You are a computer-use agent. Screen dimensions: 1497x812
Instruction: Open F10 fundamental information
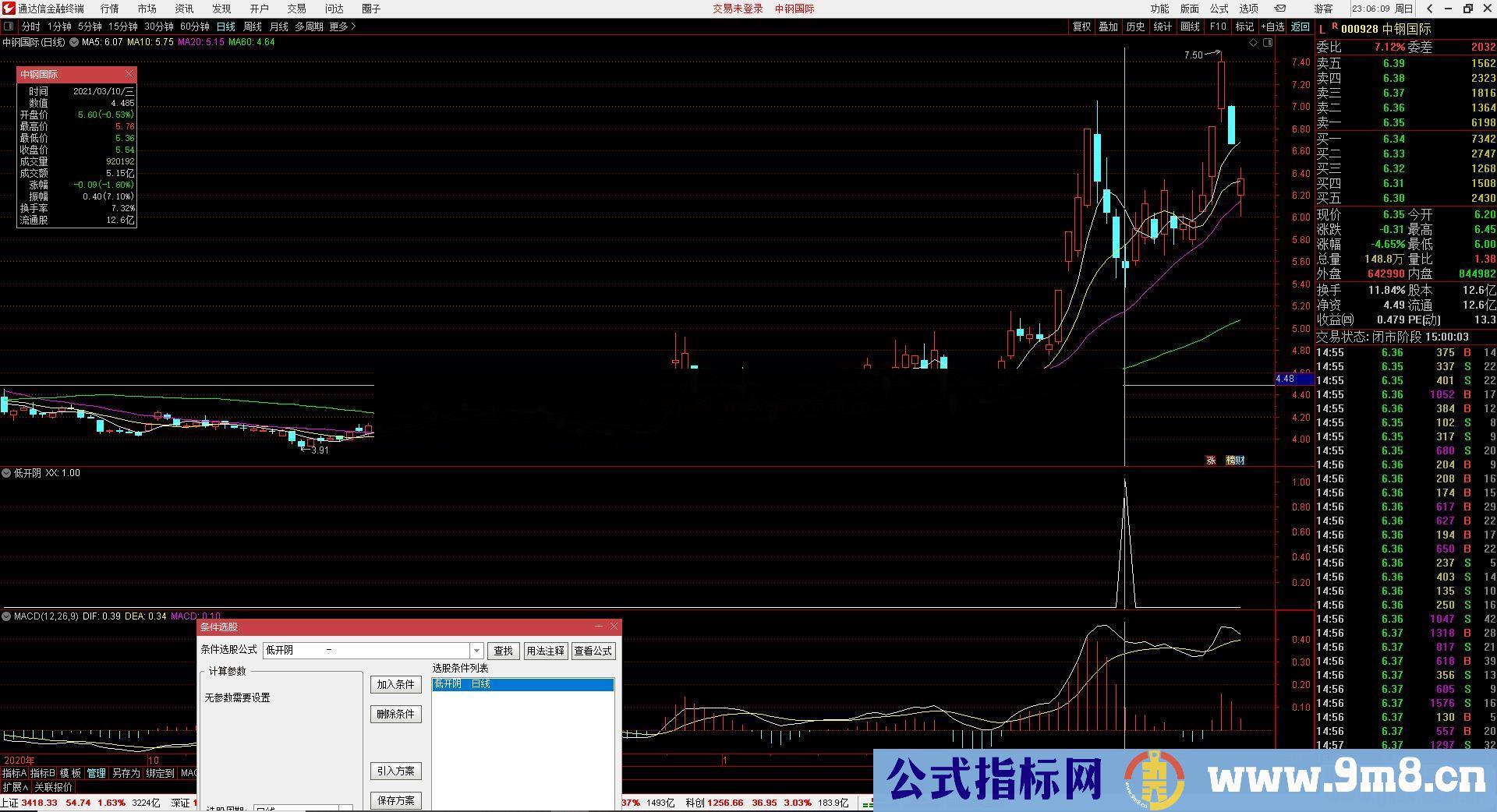click(x=1218, y=26)
